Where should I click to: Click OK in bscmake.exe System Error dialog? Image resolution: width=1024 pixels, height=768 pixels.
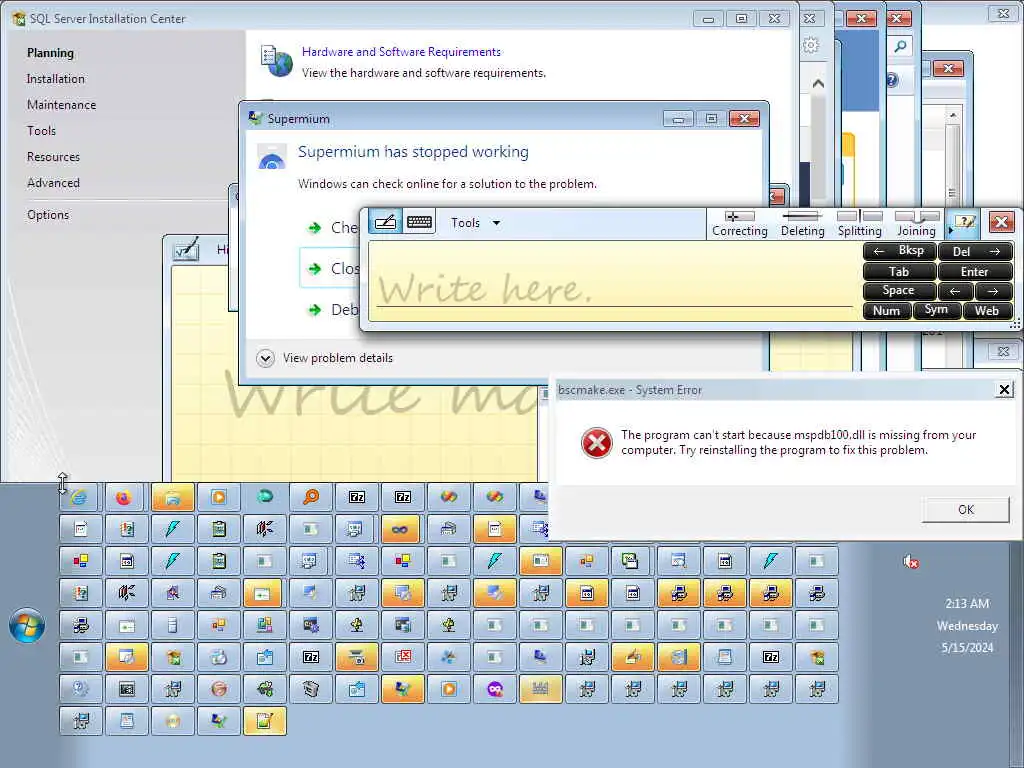[965, 509]
